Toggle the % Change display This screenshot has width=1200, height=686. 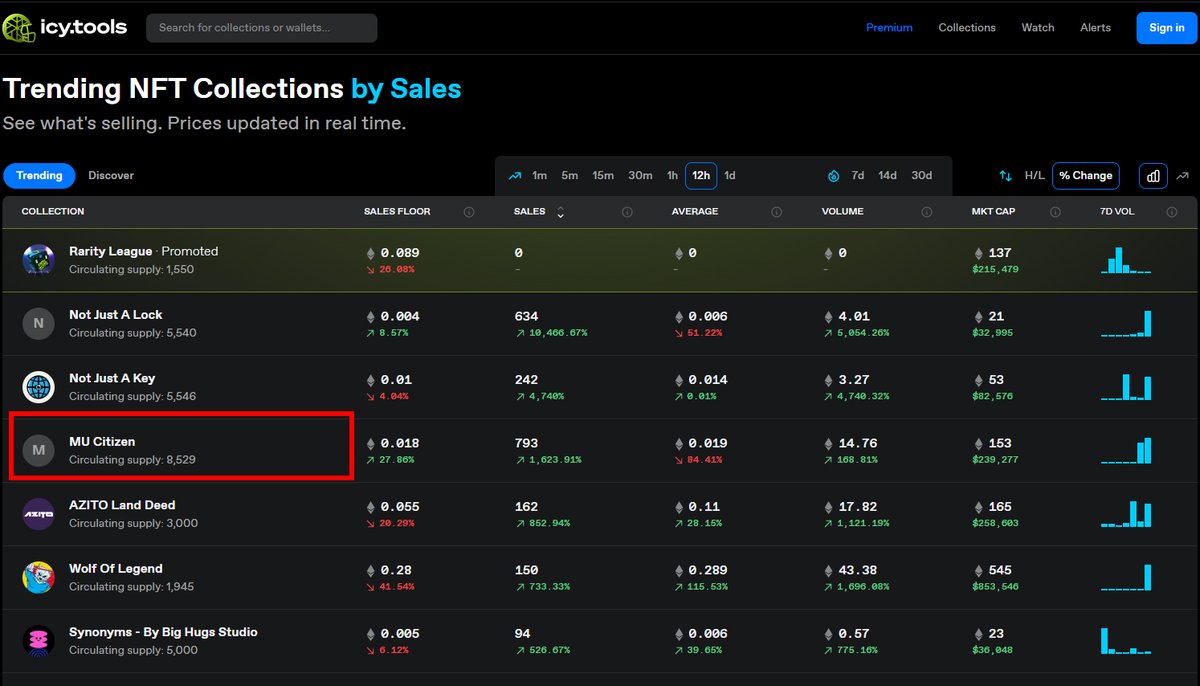(1086, 174)
